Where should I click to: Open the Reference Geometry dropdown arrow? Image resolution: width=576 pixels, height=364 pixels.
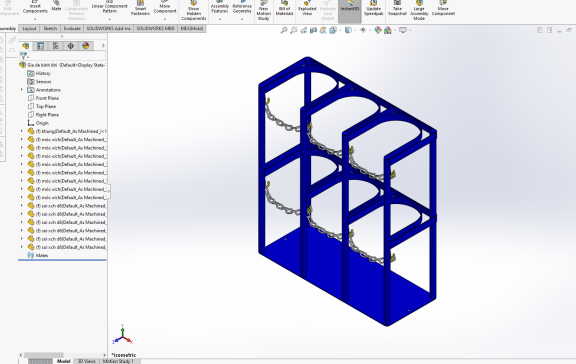(x=242, y=19)
